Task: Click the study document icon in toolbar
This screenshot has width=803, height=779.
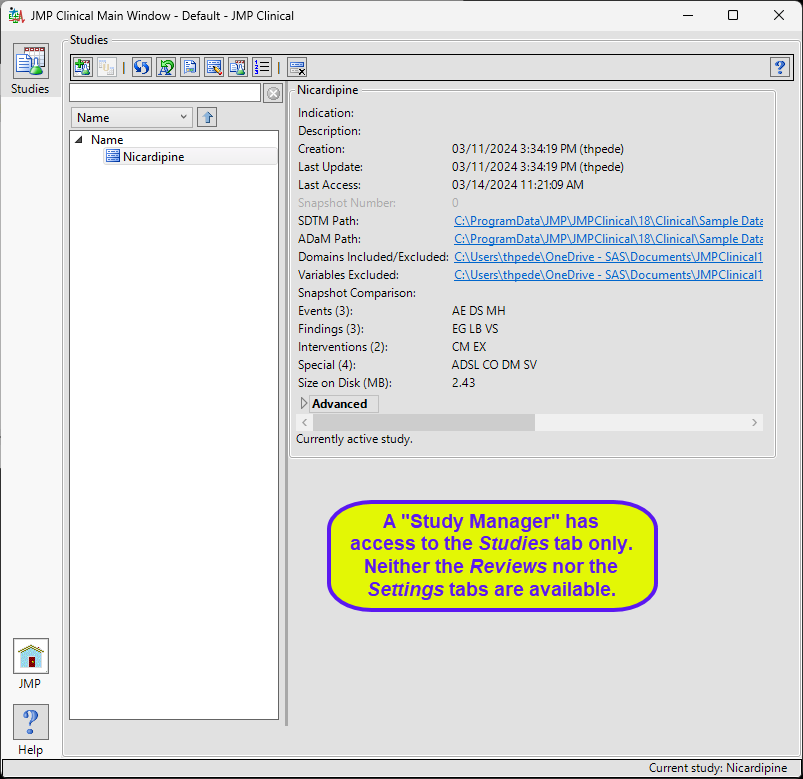Action: tap(190, 67)
